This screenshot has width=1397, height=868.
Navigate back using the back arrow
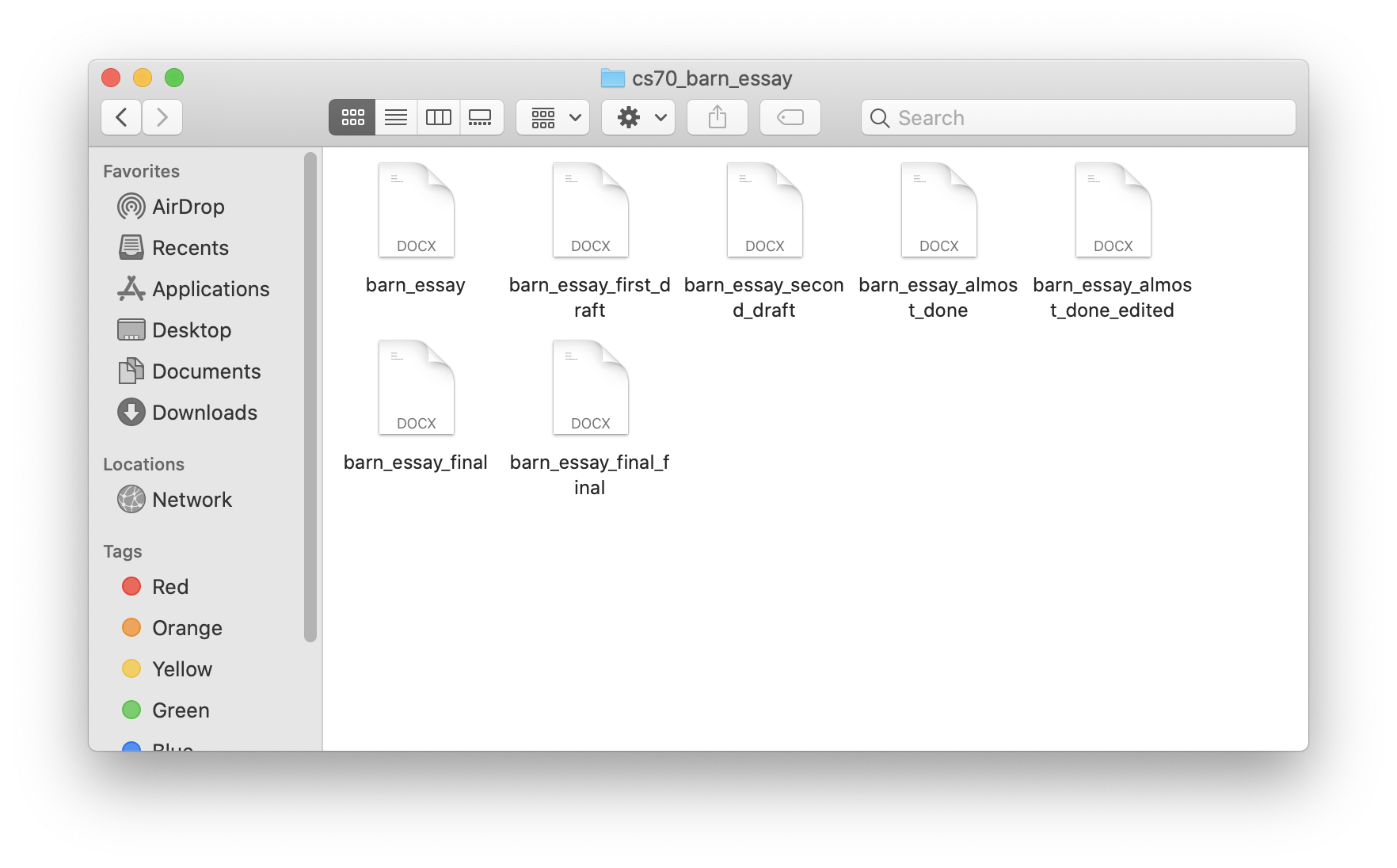click(120, 116)
